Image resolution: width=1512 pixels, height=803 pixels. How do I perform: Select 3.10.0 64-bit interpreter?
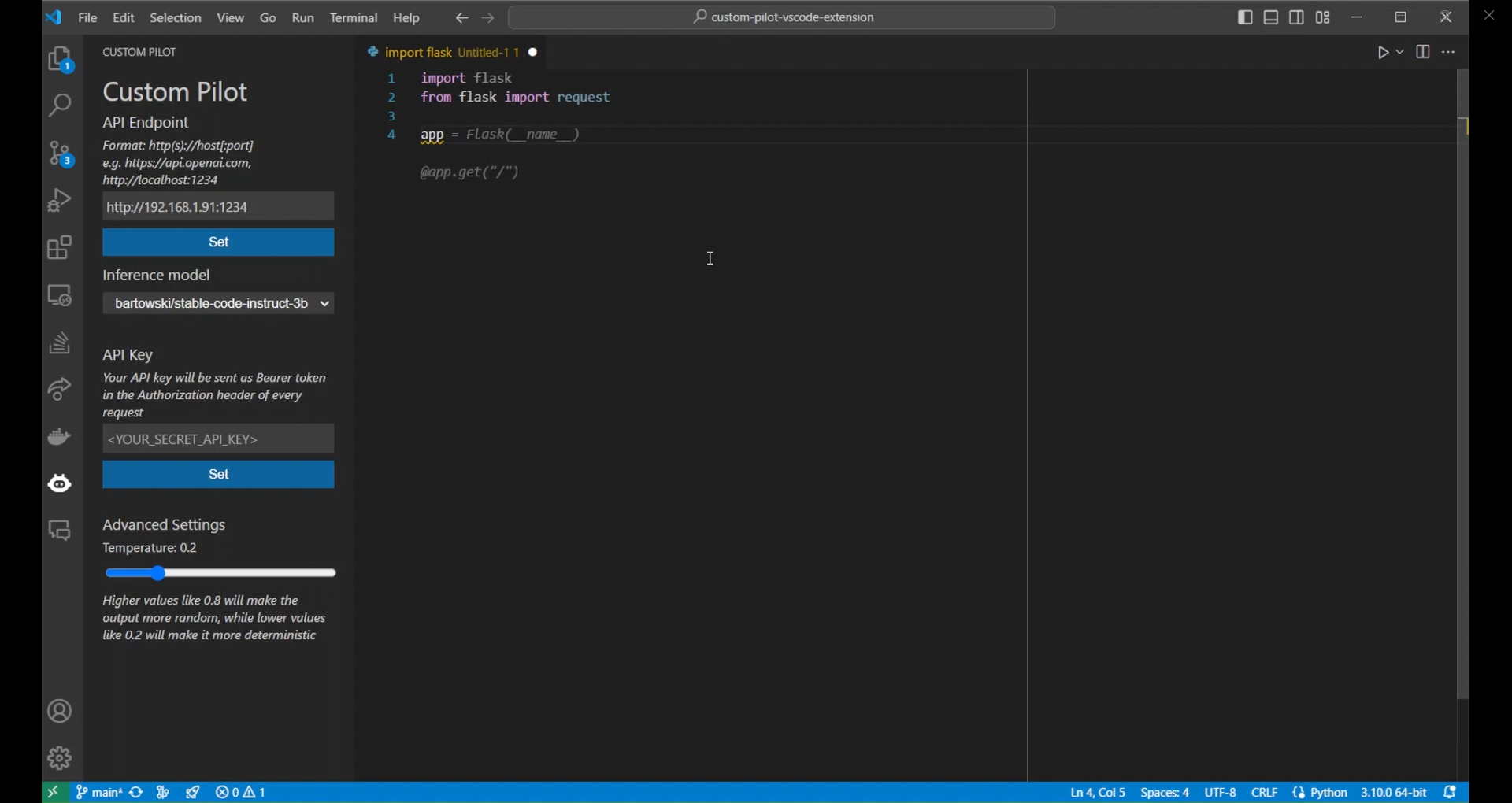[x=1394, y=793]
